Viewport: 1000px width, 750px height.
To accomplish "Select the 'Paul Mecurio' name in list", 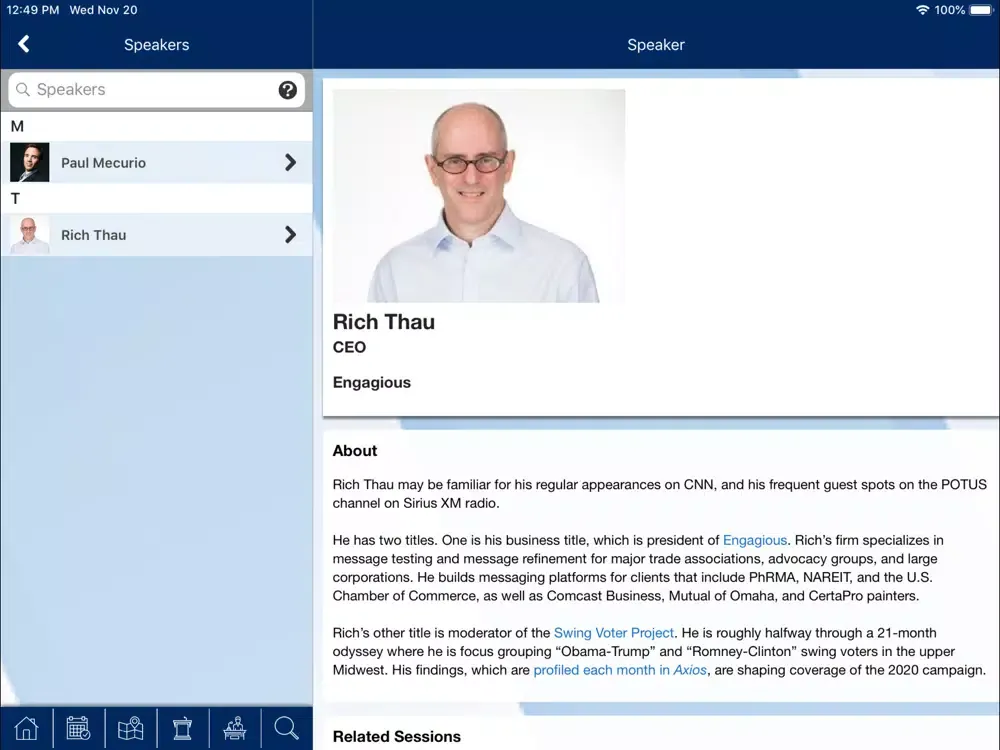I will tap(103, 163).
